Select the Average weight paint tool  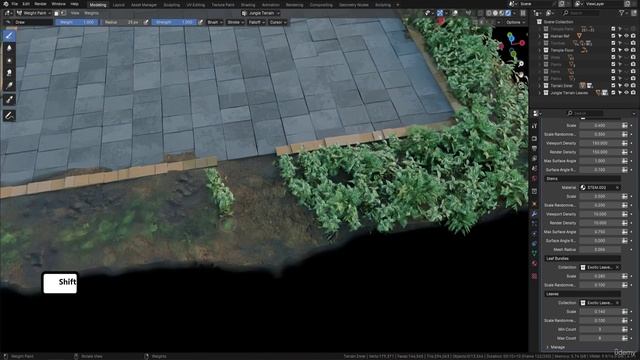pos(9,60)
